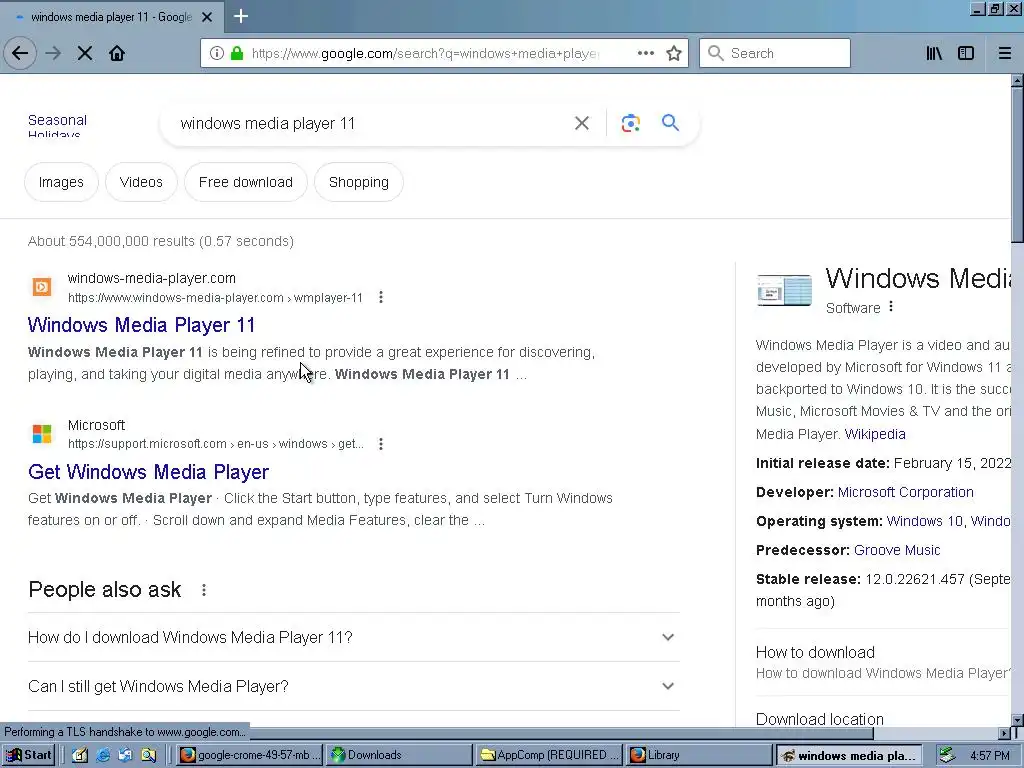Click the Microsoft logo favicon
Image resolution: width=1024 pixels, height=768 pixels.
point(42,434)
